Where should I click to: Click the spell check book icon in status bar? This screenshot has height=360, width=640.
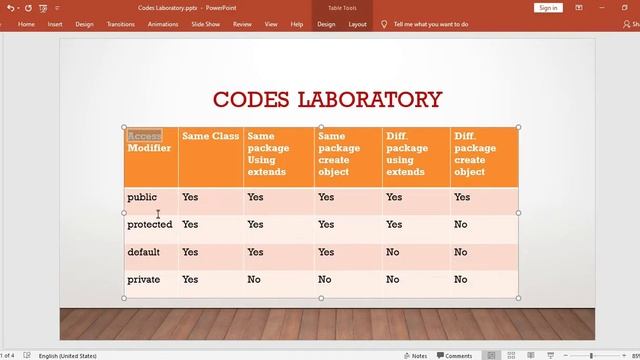pos(27,356)
